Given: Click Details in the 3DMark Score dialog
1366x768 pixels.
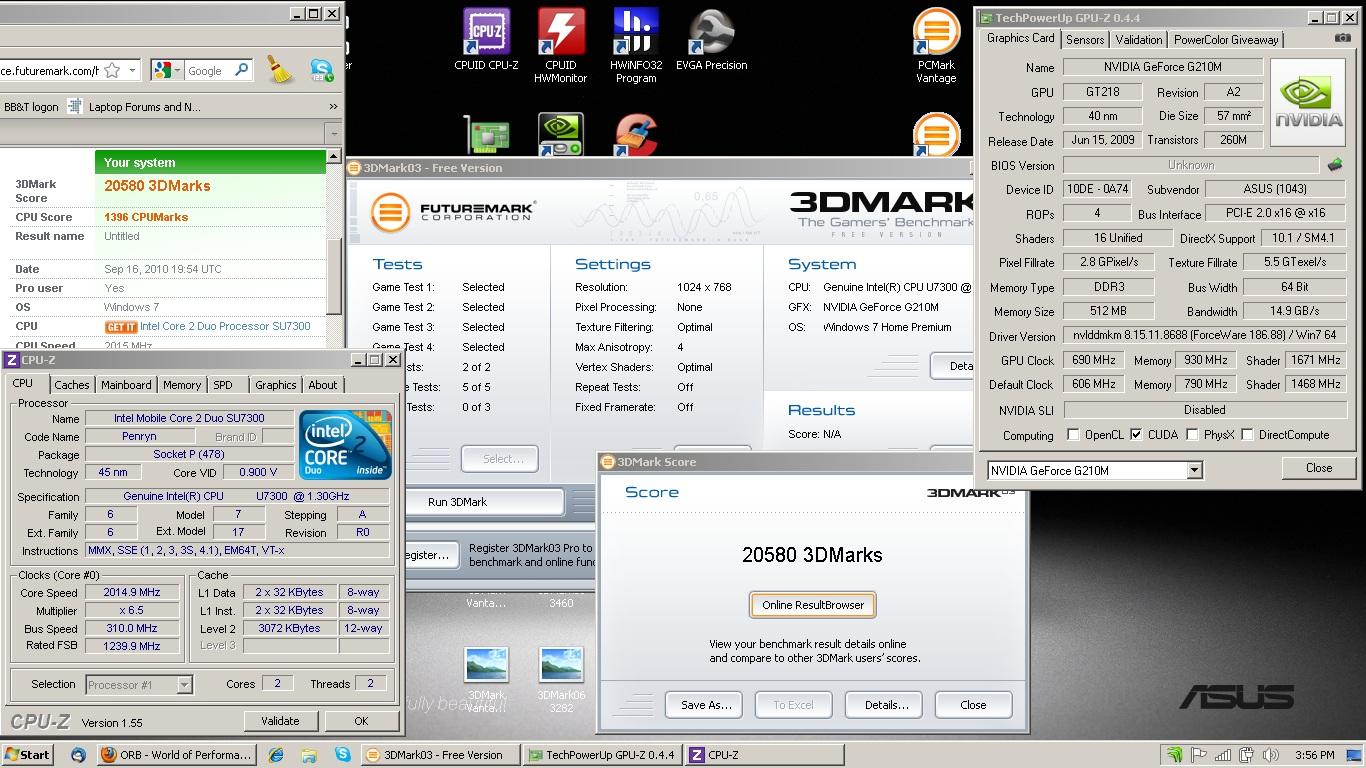Looking at the screenshot, I should (x=884, y=705).
